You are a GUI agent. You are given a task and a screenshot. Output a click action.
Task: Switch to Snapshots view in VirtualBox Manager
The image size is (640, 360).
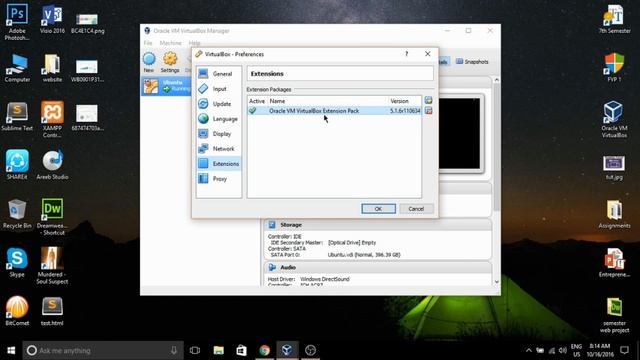[x=472, y=62]
